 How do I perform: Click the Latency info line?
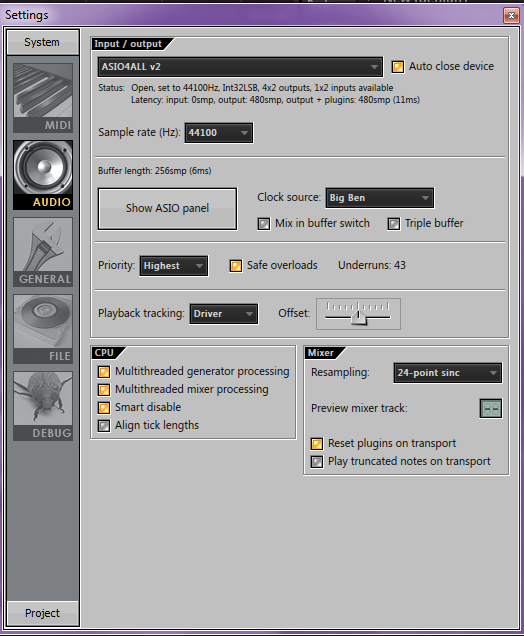pyautogui.click(x=275, y=100)
